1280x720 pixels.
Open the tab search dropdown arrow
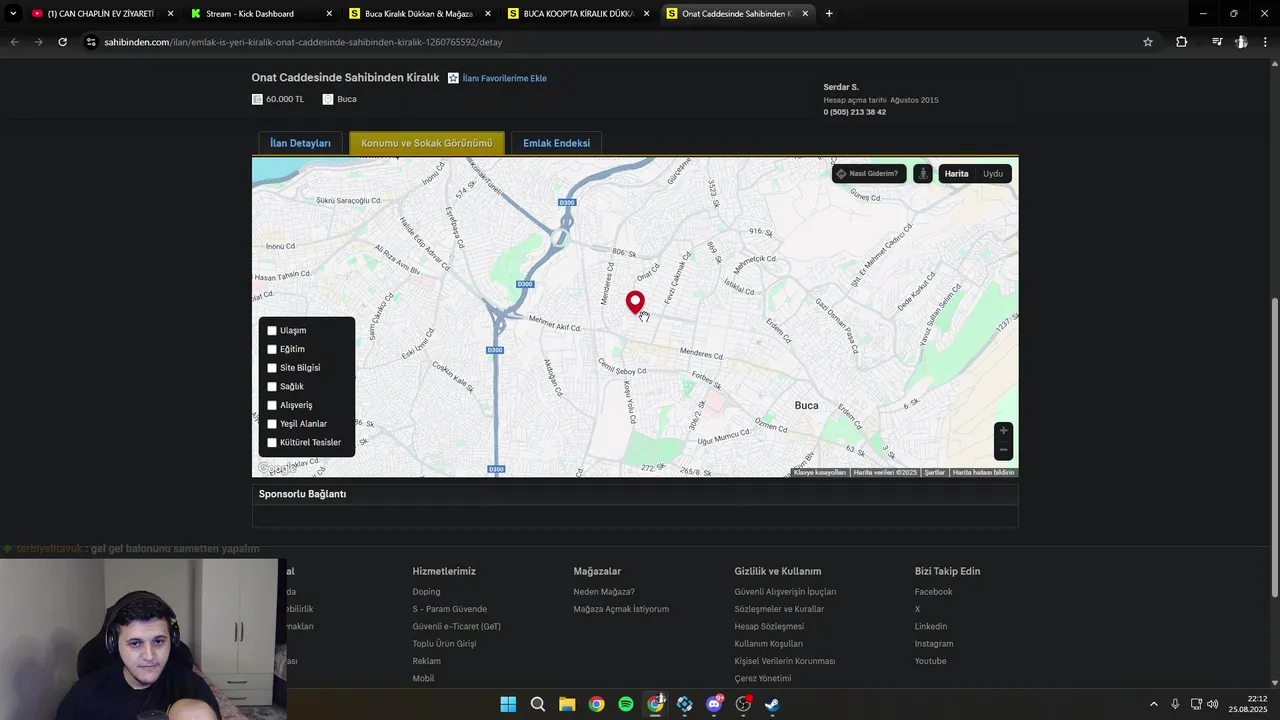(12, 14)
